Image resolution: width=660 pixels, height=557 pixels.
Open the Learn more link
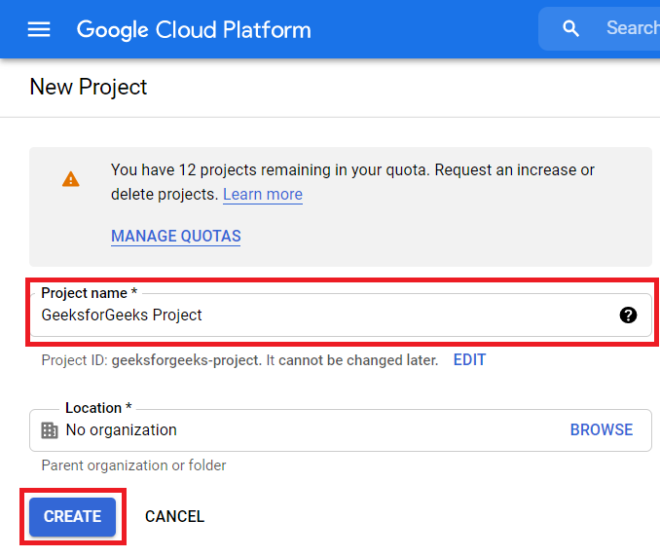point(262,194)
